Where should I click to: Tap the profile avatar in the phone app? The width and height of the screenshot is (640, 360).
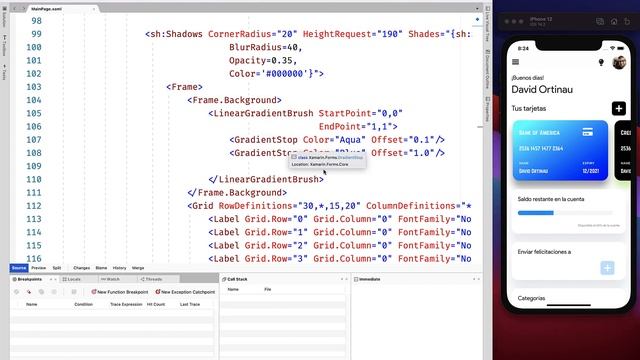[x=619, y=62]
